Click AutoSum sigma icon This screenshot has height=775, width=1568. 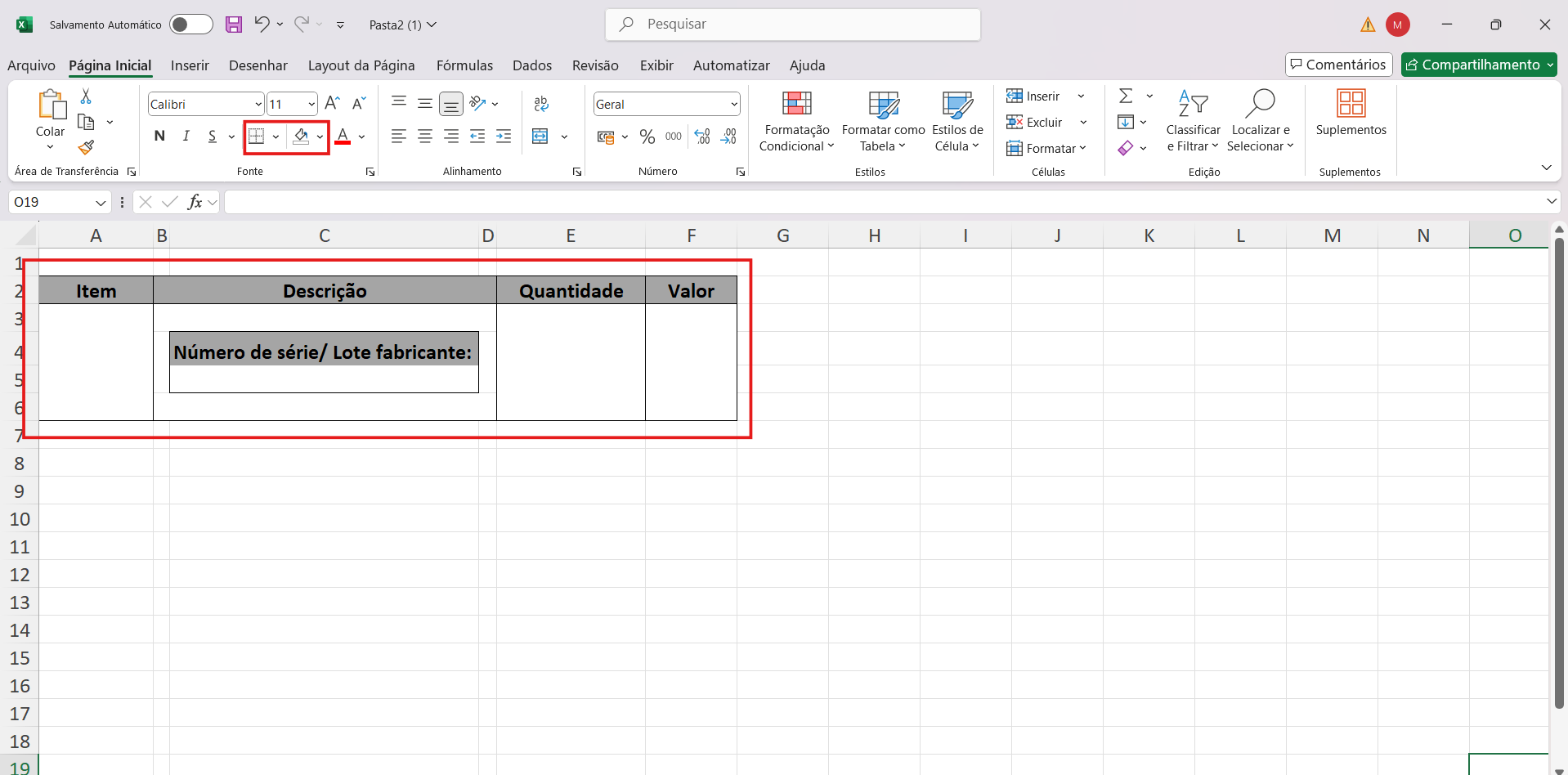1126,96
